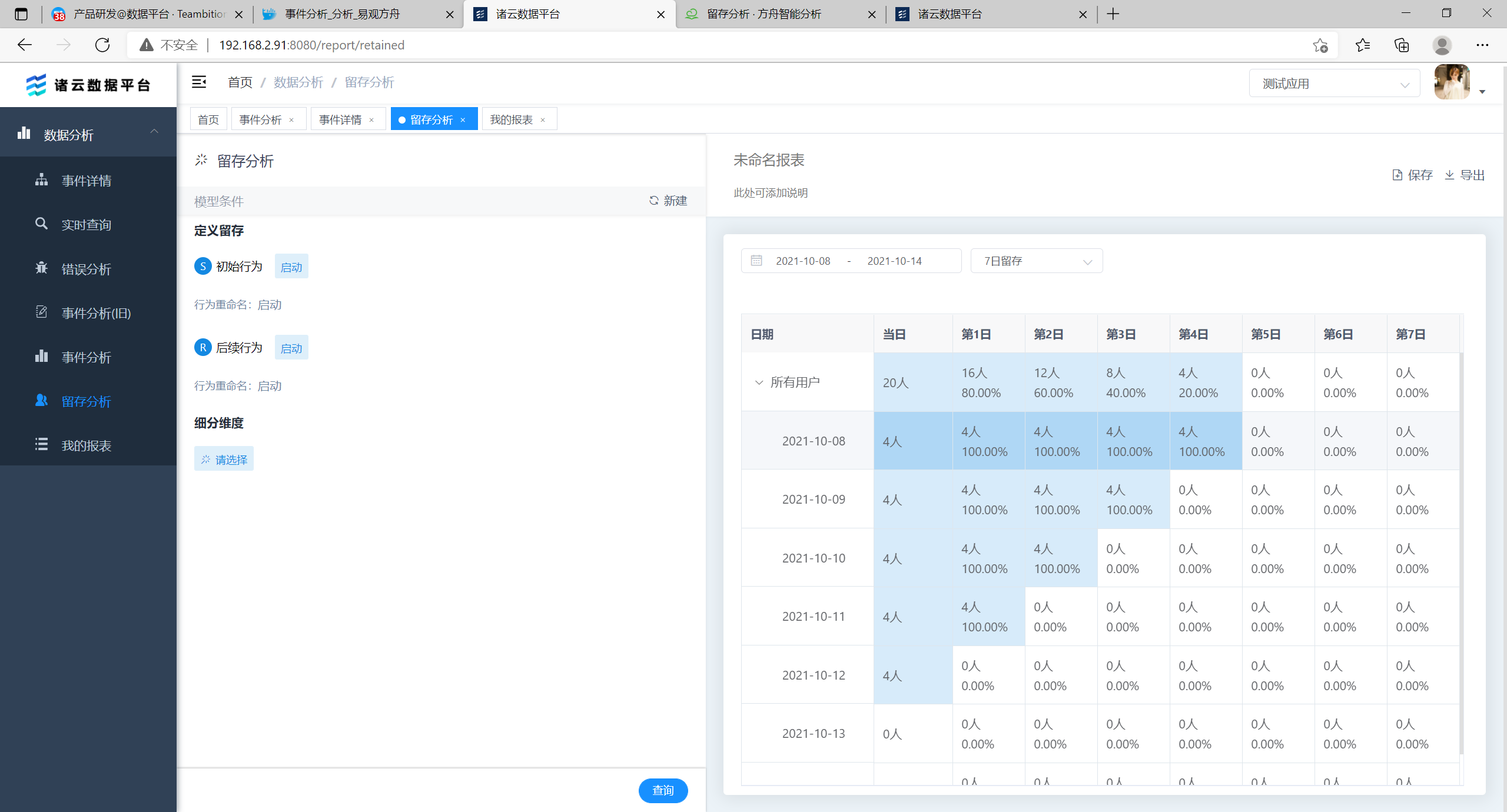Open browser favorites list
Screen dimensions: 1507x812
coord(1362,45)
